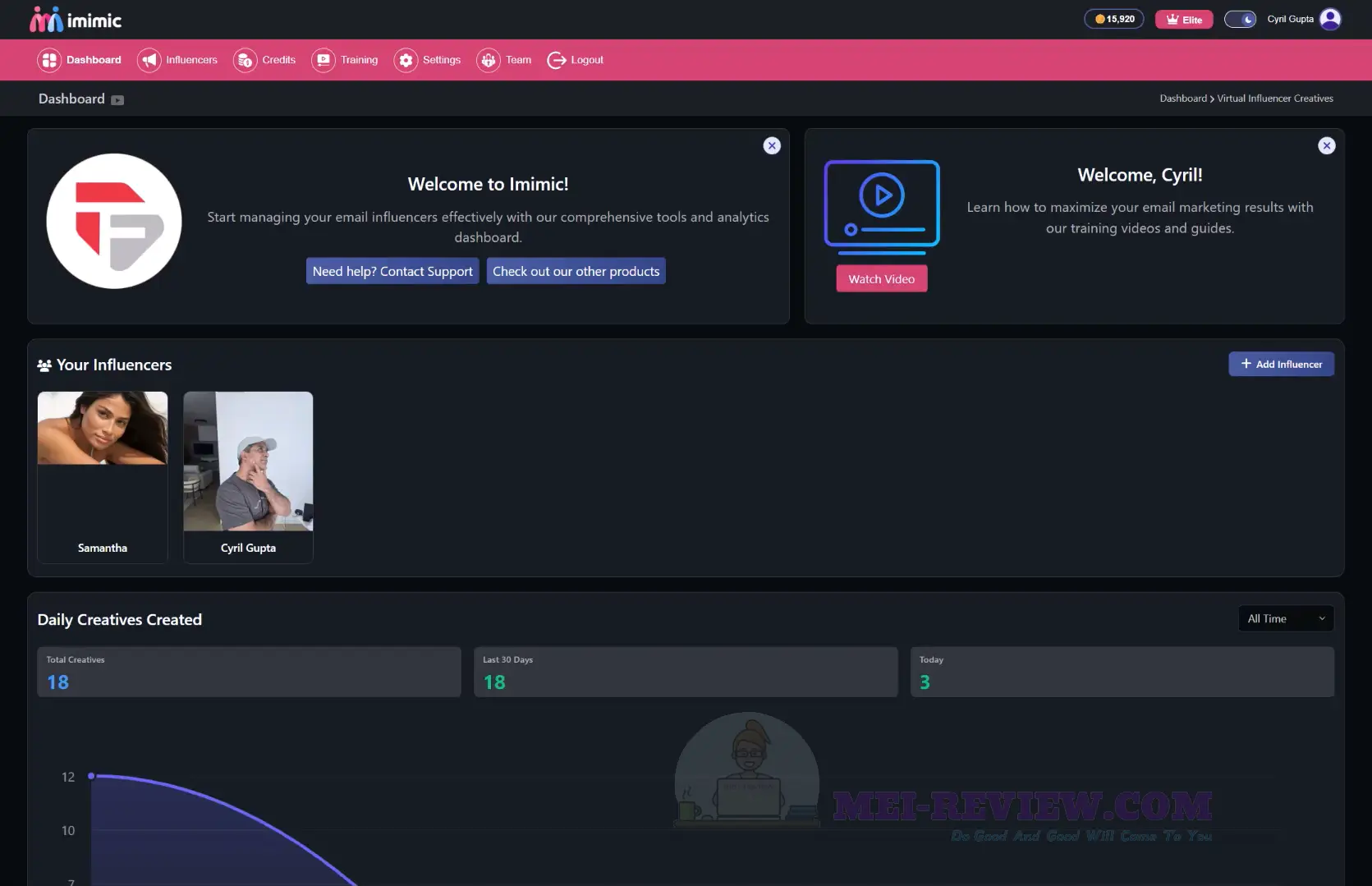This screenshot has height=886, width=1372.
Task: Click Virtual Influencer Creatives breadcrumb text
Action: [1275, 99]
